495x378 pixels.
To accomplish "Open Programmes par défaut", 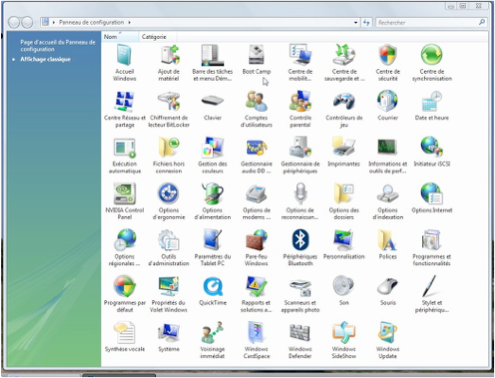I will coord(124,293).
